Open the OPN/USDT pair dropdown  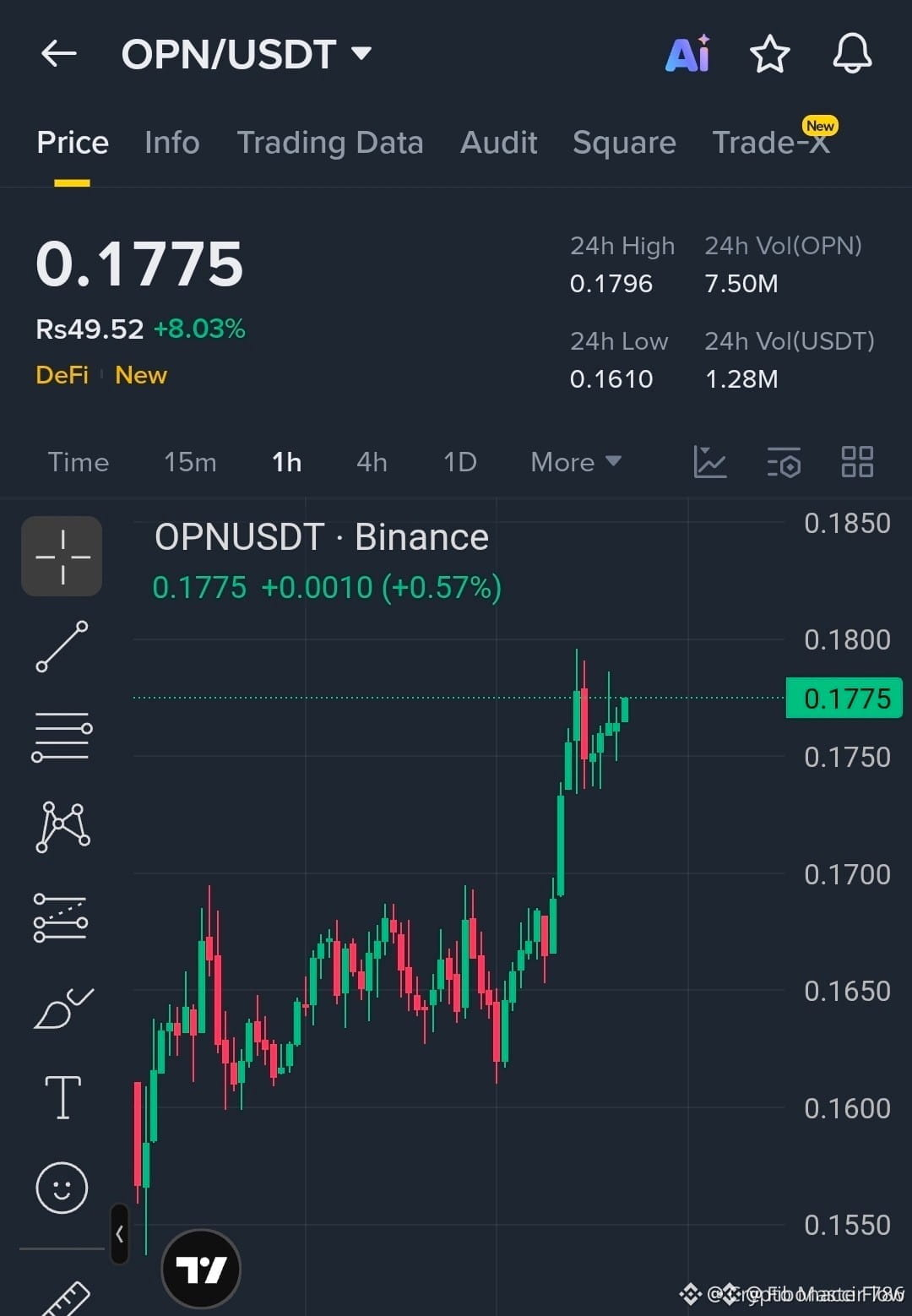[247, 54]
